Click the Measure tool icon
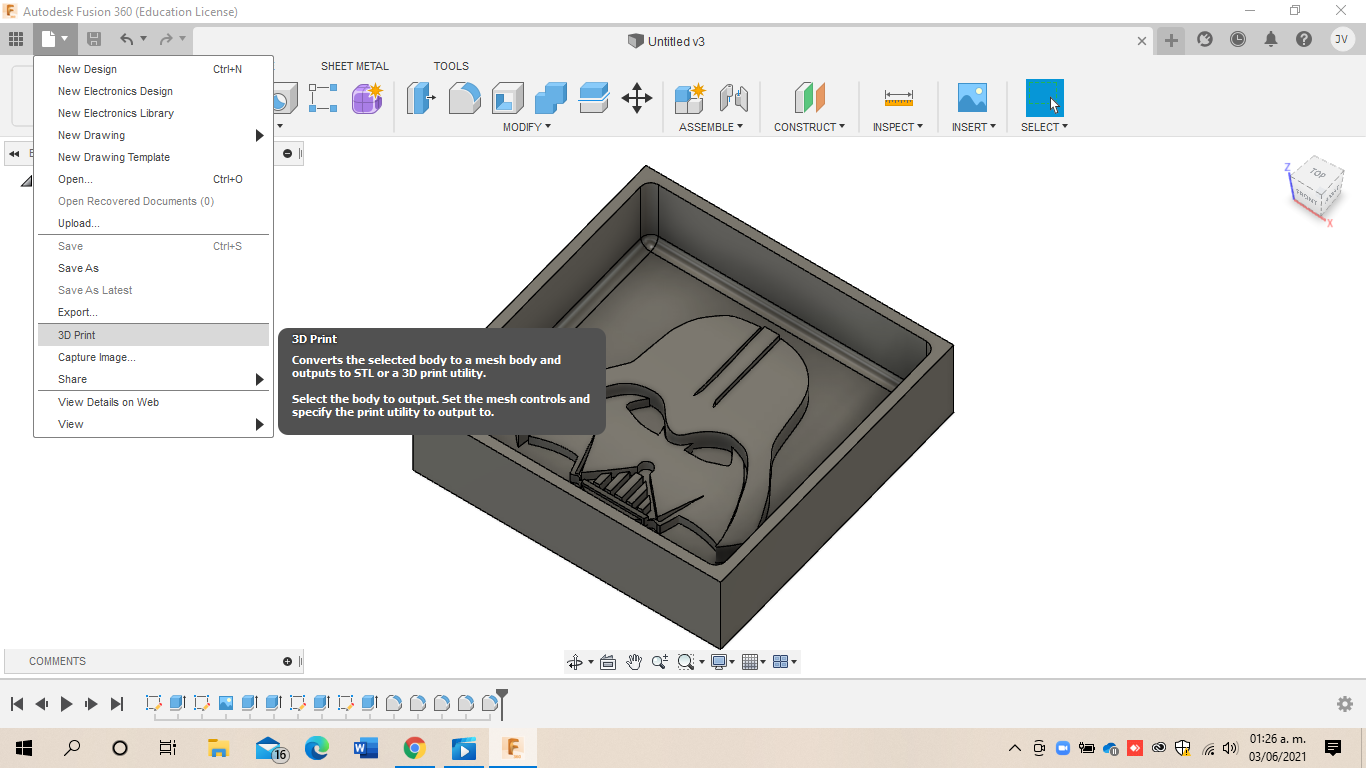The width and height of the screenshot is (1366, 768). pos(898,98)
